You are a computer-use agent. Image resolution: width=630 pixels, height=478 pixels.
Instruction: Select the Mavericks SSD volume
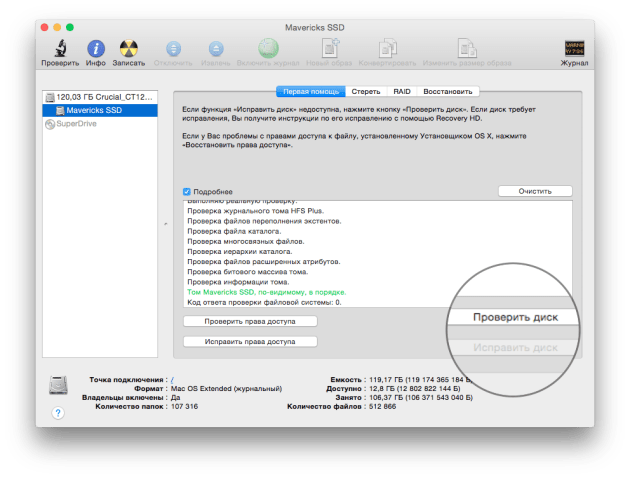pyautogui.click(x=100, y=110)
